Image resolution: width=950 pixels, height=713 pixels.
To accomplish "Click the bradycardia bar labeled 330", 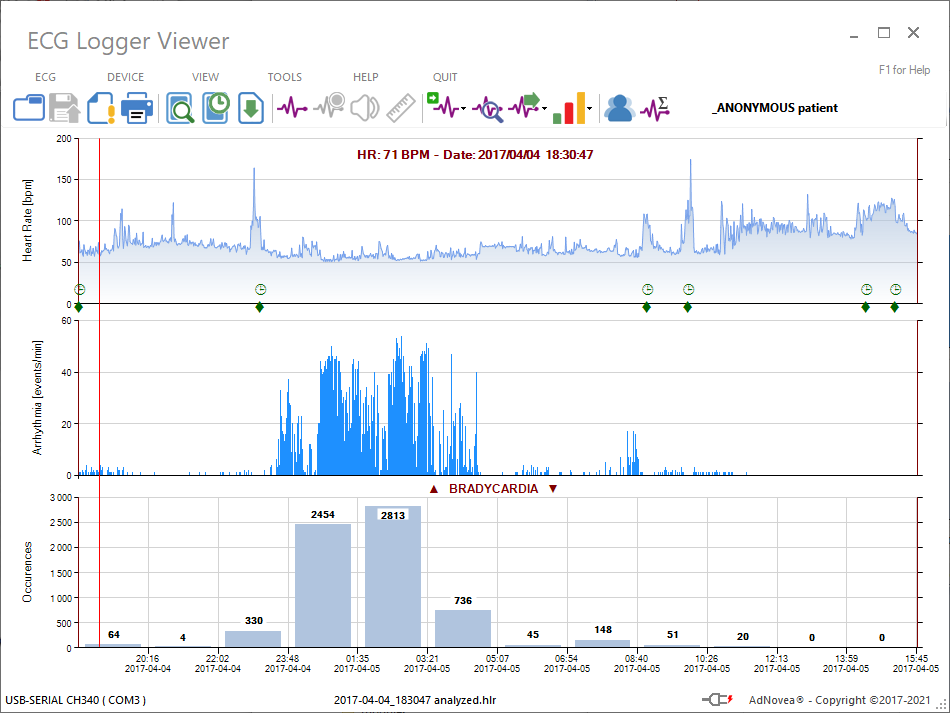I will pyautogui.click(x=253, y=638).
